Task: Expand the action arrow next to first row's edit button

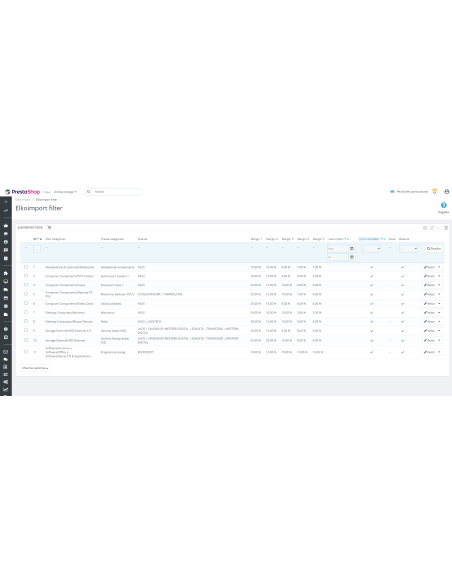Action: point(439,267)
